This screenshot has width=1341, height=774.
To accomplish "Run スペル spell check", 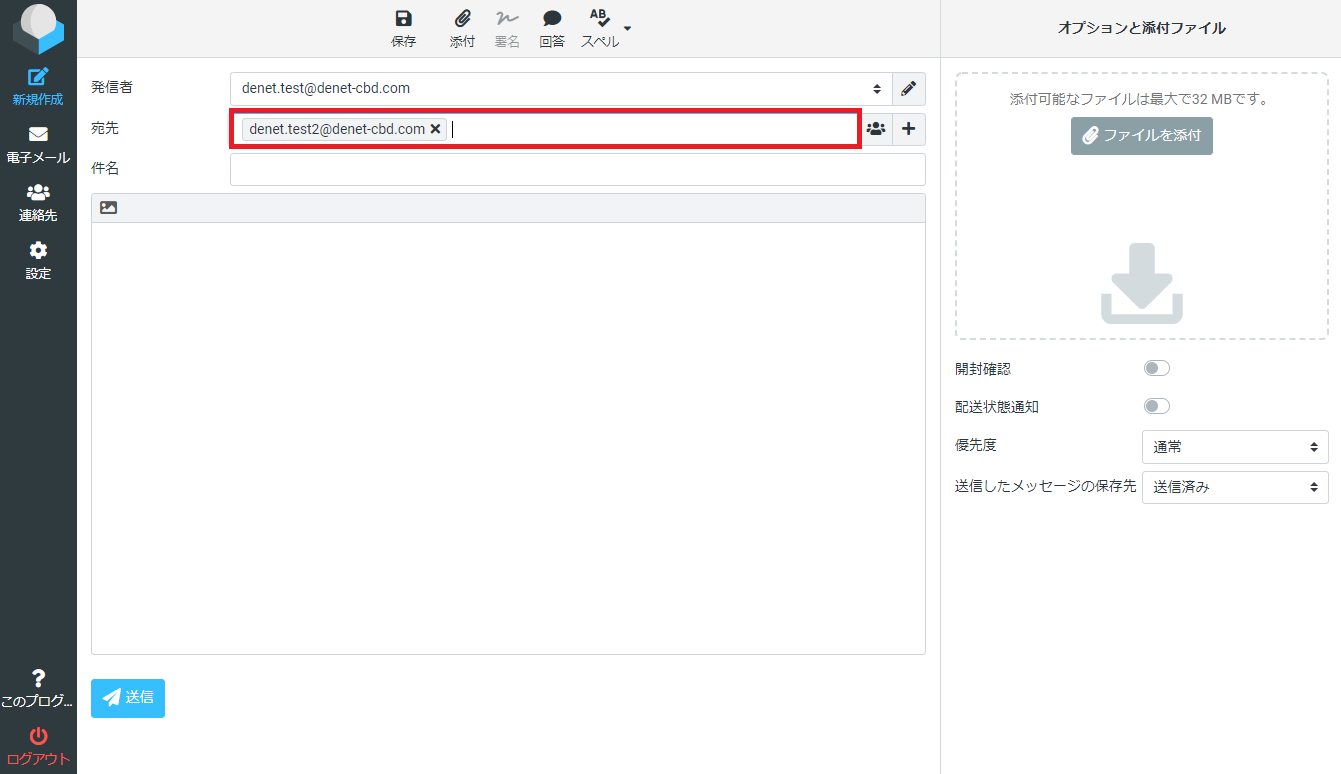I will 600,29.
